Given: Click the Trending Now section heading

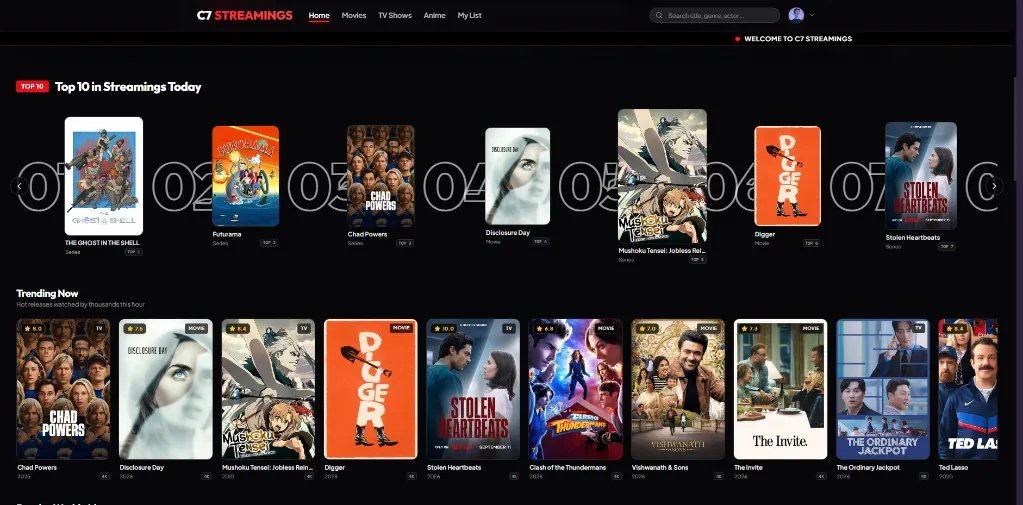Looking at the screenshot, I should coord(47,293).
